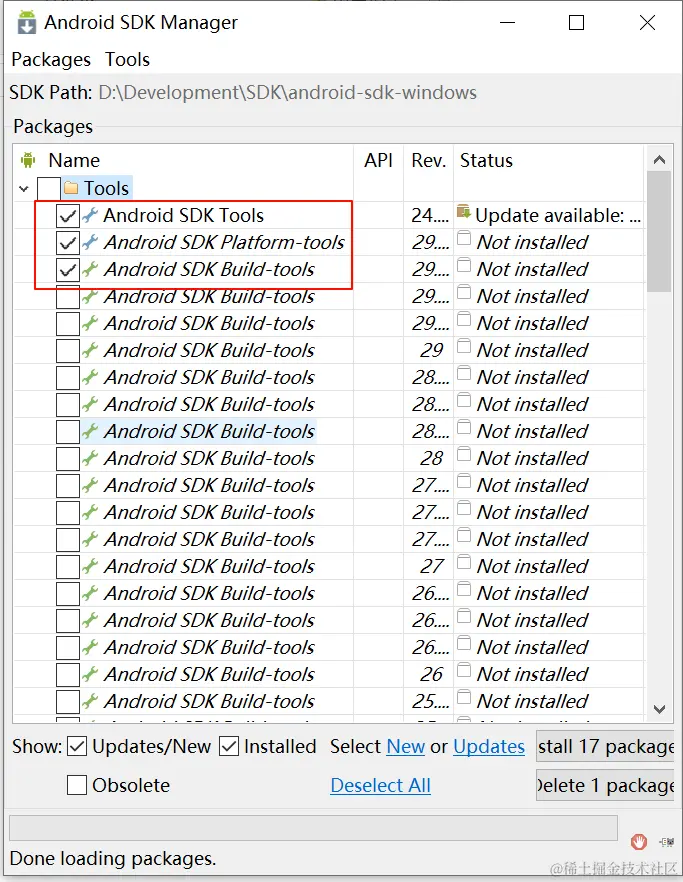Select the Tools folder label

coord(106,188)
